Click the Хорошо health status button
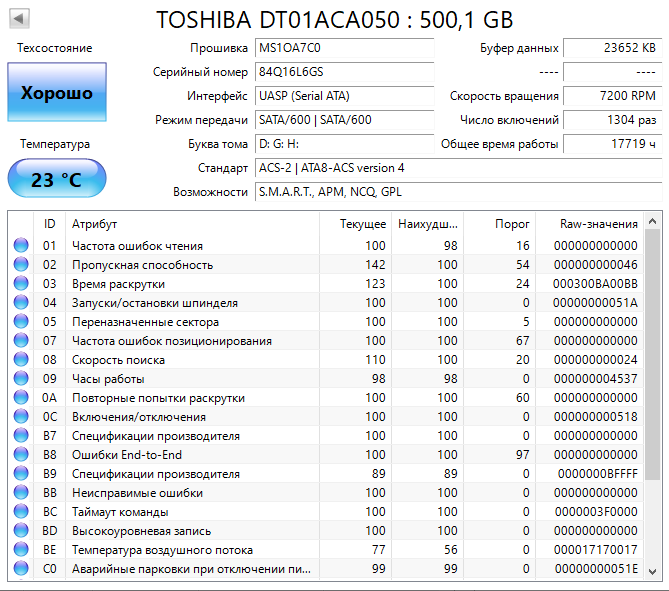Viewport: 669px width, 591px height. 57,92
